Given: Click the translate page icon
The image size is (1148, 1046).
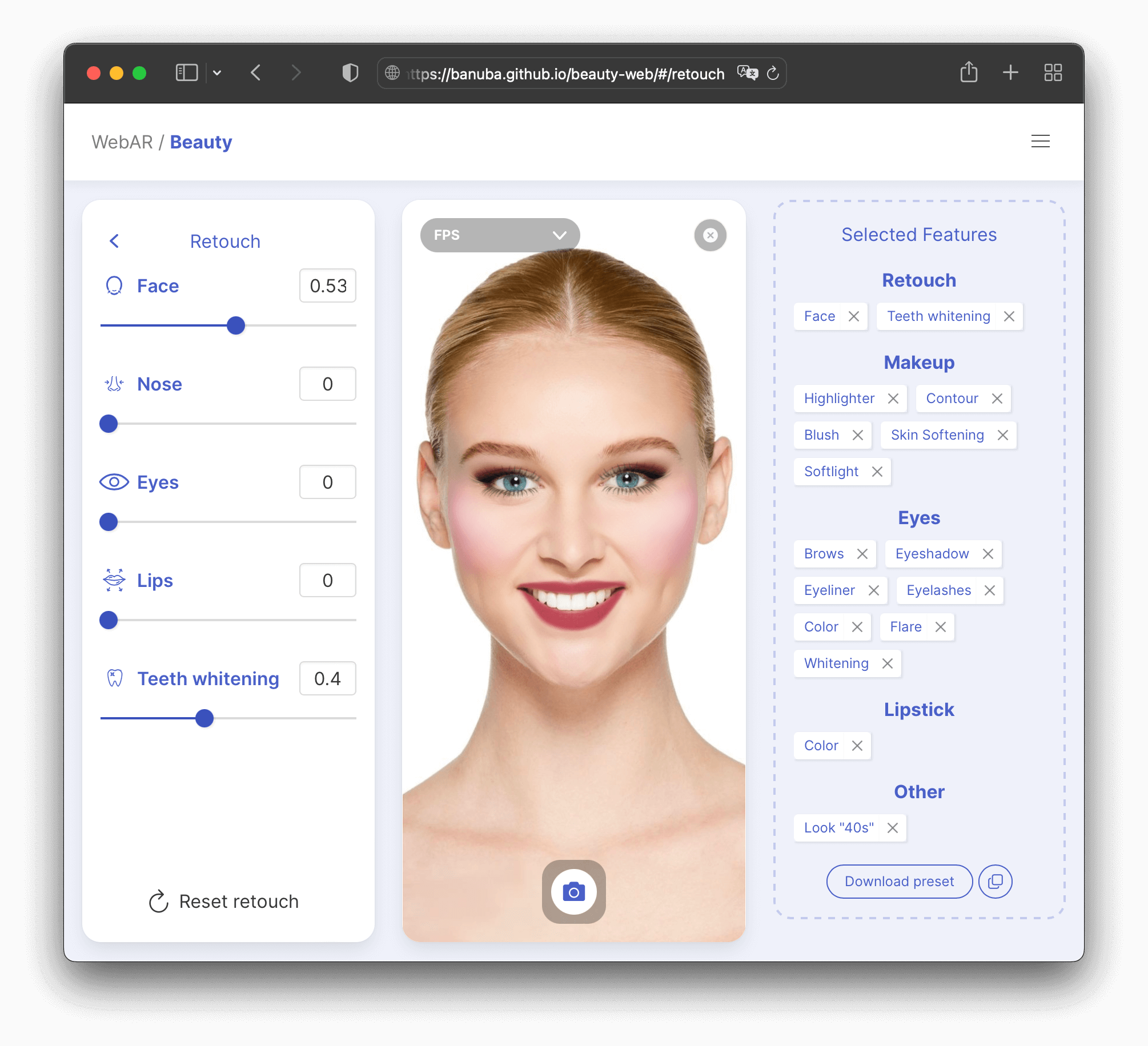Looking at the screenshot, I should click(x=747, y=73).
